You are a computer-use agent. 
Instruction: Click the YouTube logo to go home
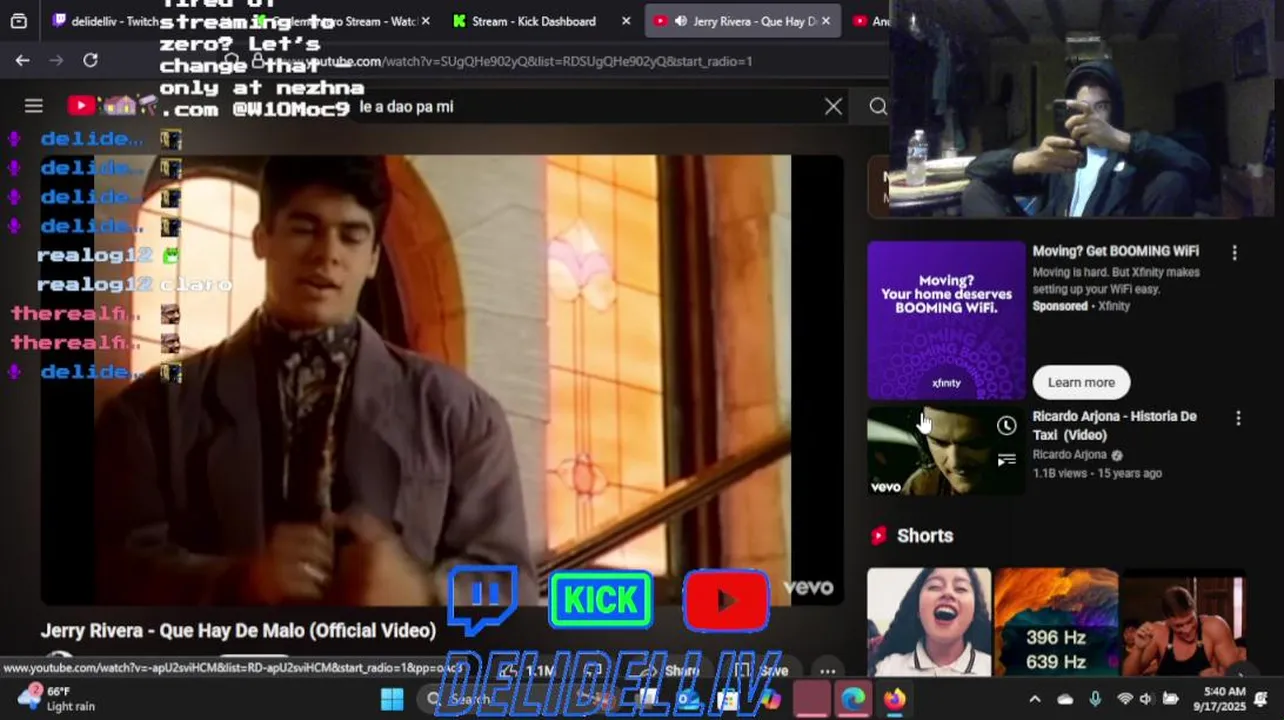point(82,106)
